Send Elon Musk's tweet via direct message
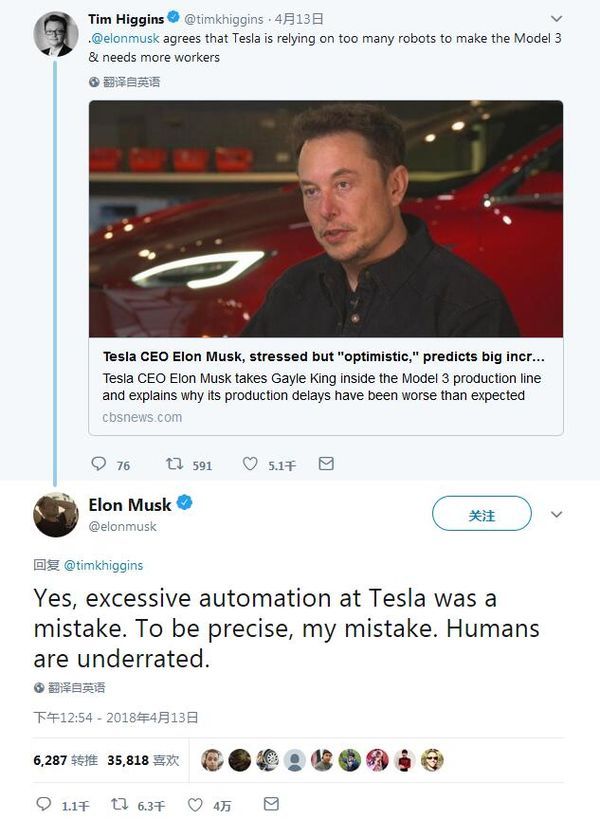600x837 pixels. point(271,805)
